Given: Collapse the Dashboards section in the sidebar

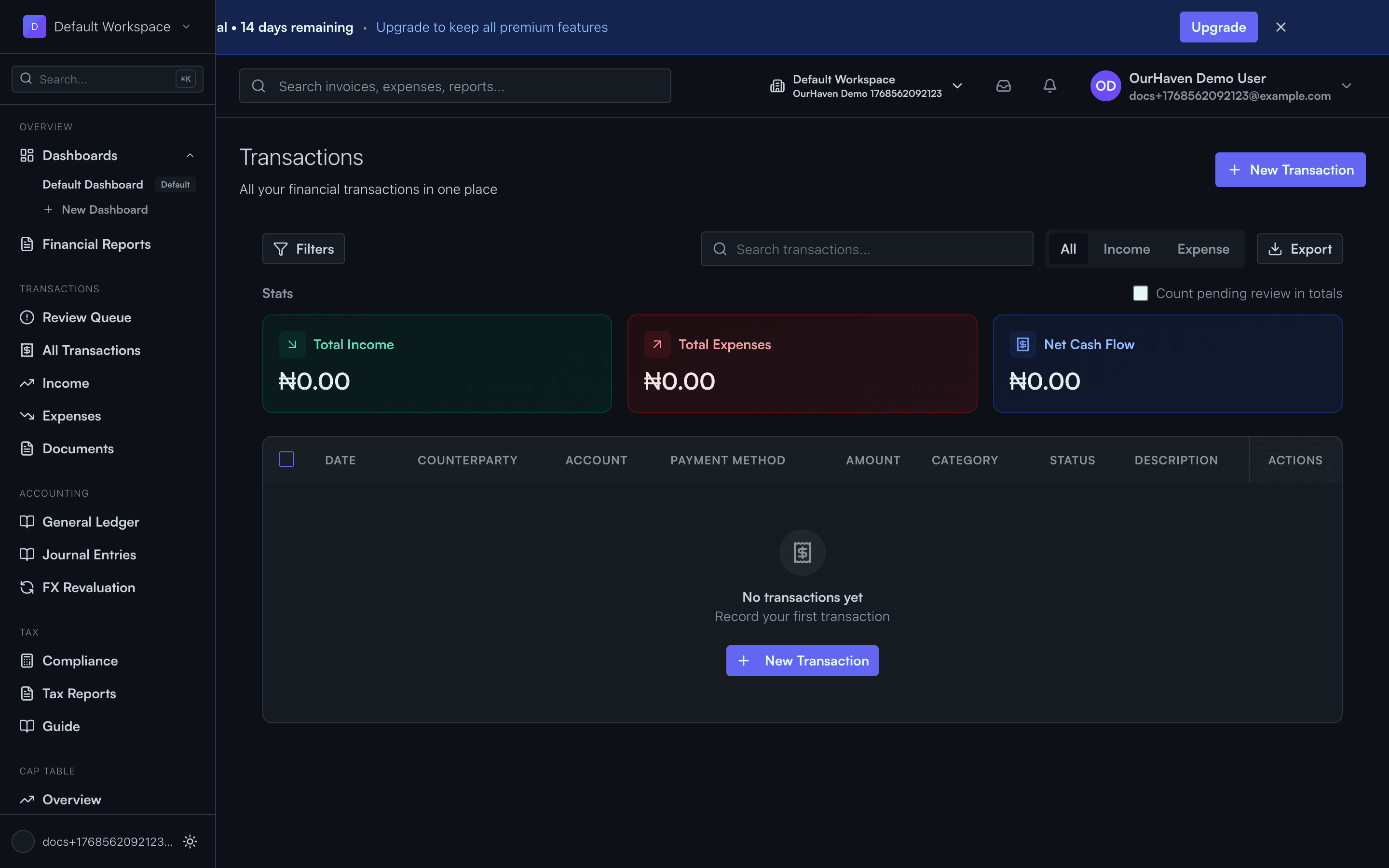Looking at the screenshot, I should (190, 155).
